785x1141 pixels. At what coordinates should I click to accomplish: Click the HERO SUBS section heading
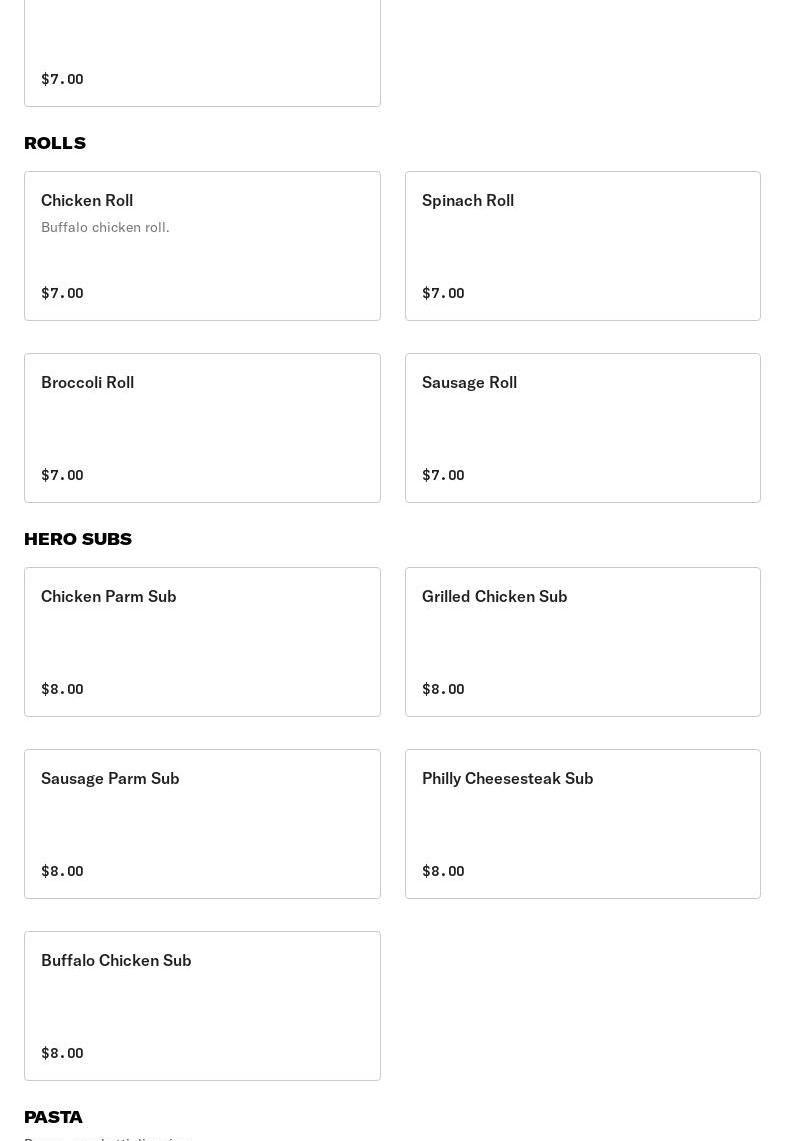[x=78, y=539]
